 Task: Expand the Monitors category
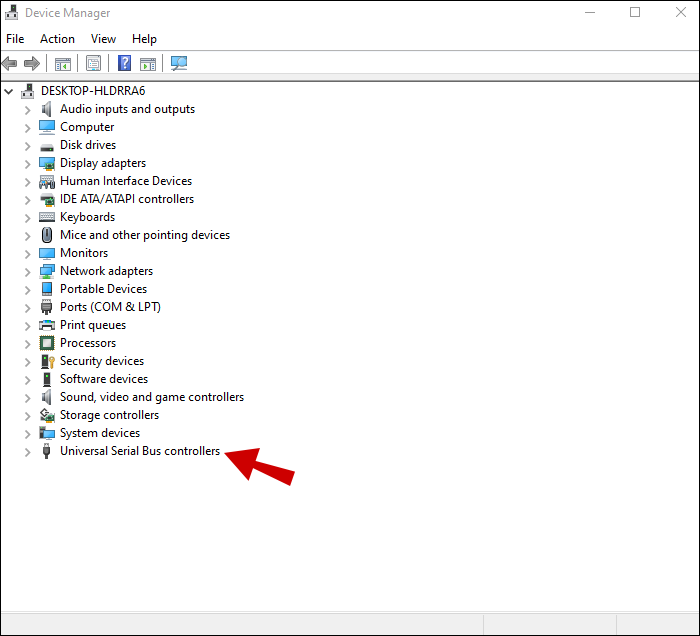click(x=27, y=254)
